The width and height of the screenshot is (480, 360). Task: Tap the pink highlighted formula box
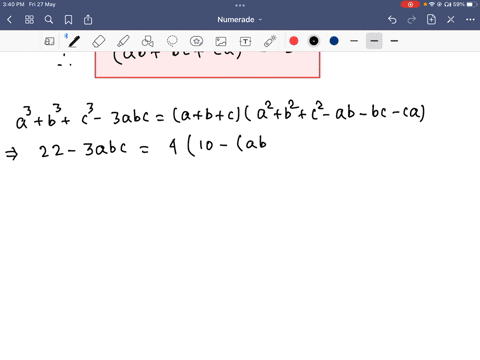[x=207, y=64]
